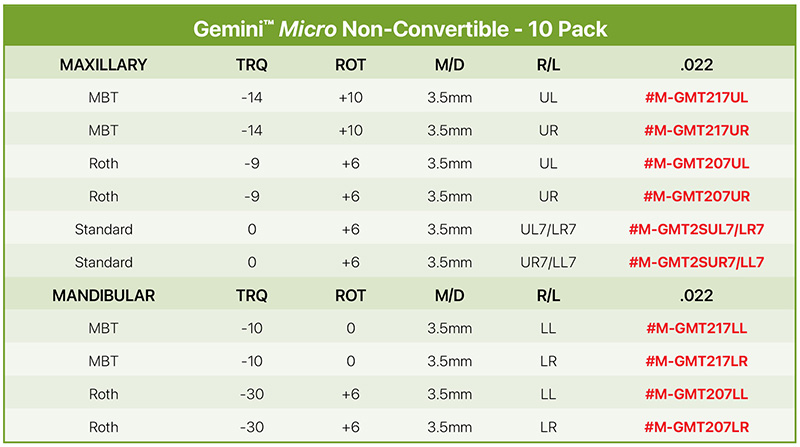Click the Gemini Micro Non-Convertible title banner

click(400, 28)
